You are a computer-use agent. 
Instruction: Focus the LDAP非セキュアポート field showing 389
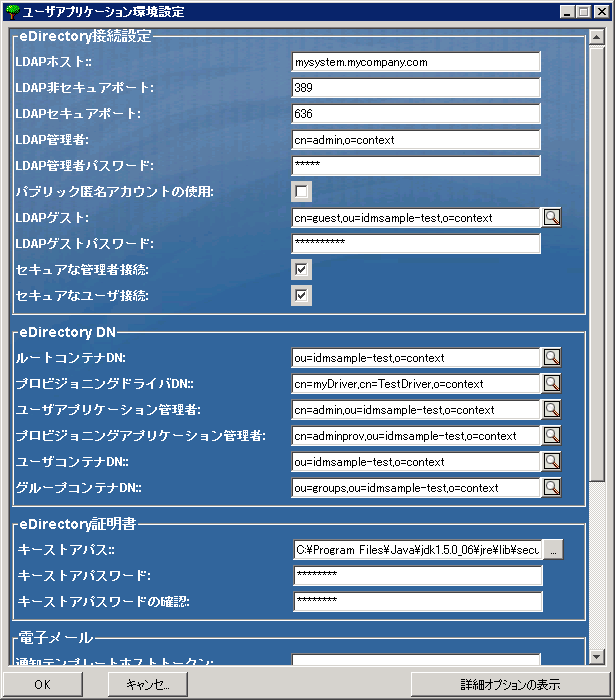click(416, 88)
